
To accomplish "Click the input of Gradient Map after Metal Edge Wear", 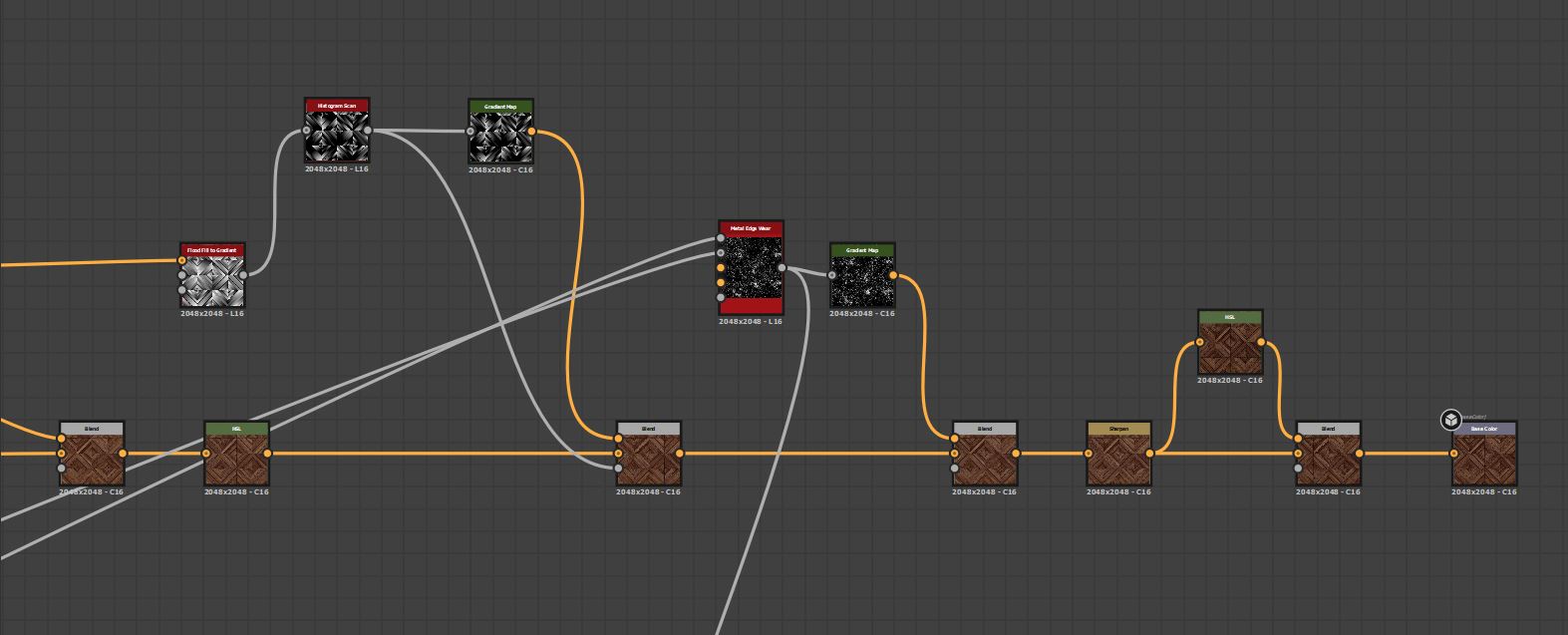I will click(x=832, y=275).
